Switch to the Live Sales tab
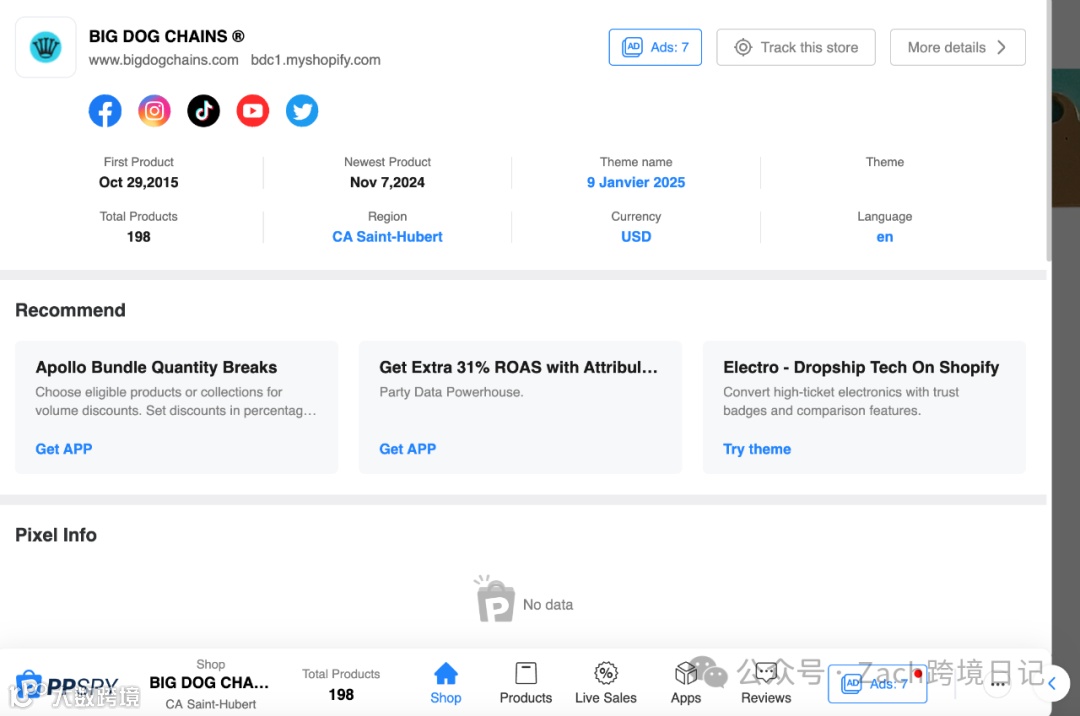The image size is (1080, 716). pyautogui.click(x=605, y=683)
